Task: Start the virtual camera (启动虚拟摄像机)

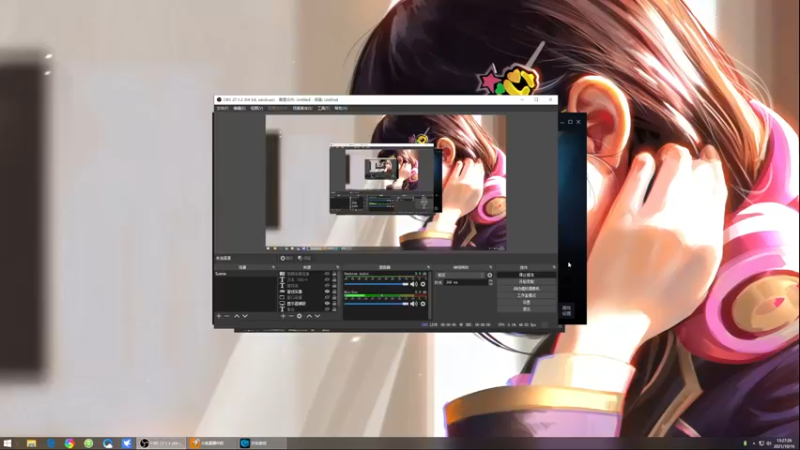Action: point(527,289)
